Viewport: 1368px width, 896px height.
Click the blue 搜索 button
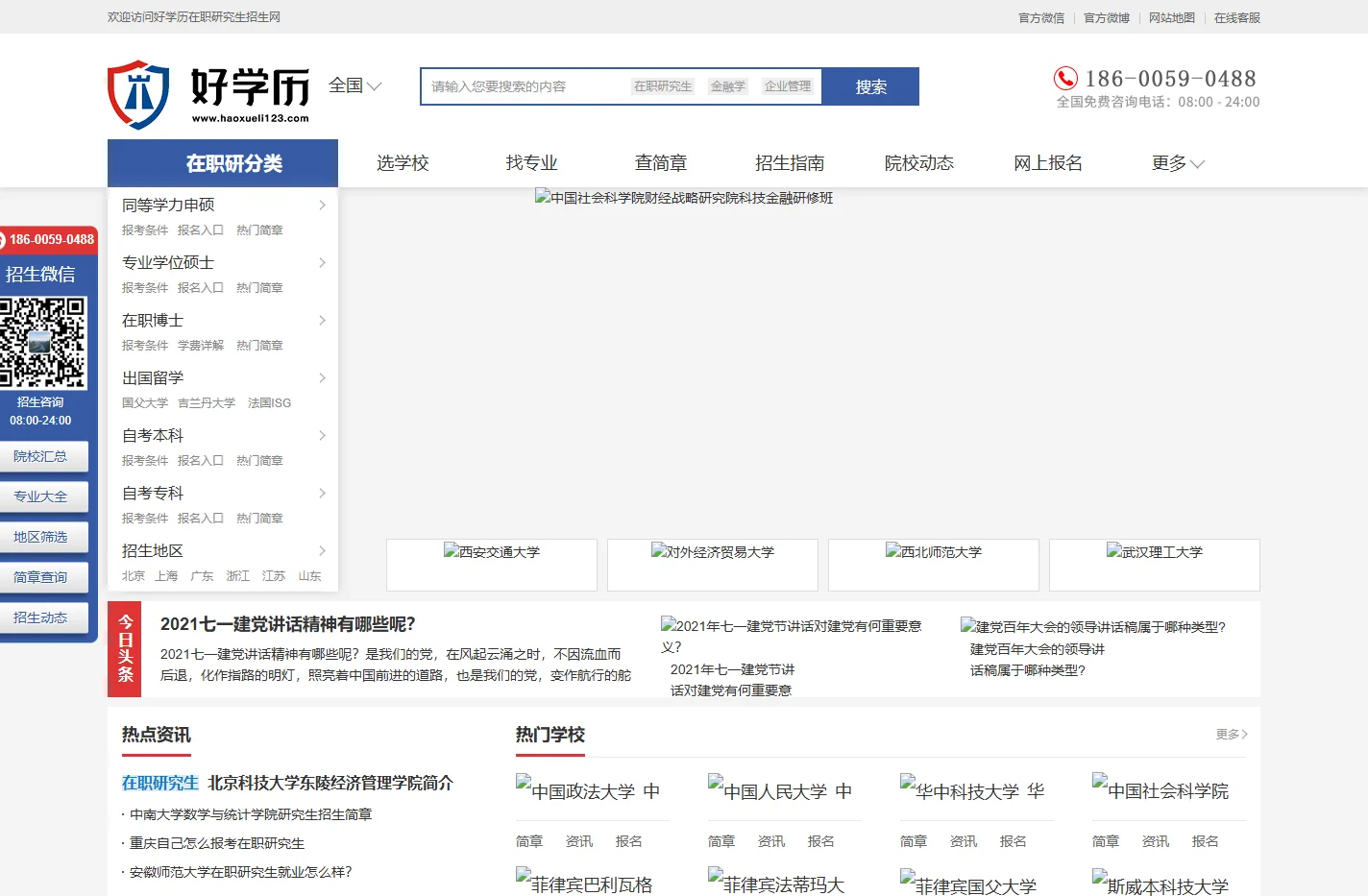[x=870, y=86]
